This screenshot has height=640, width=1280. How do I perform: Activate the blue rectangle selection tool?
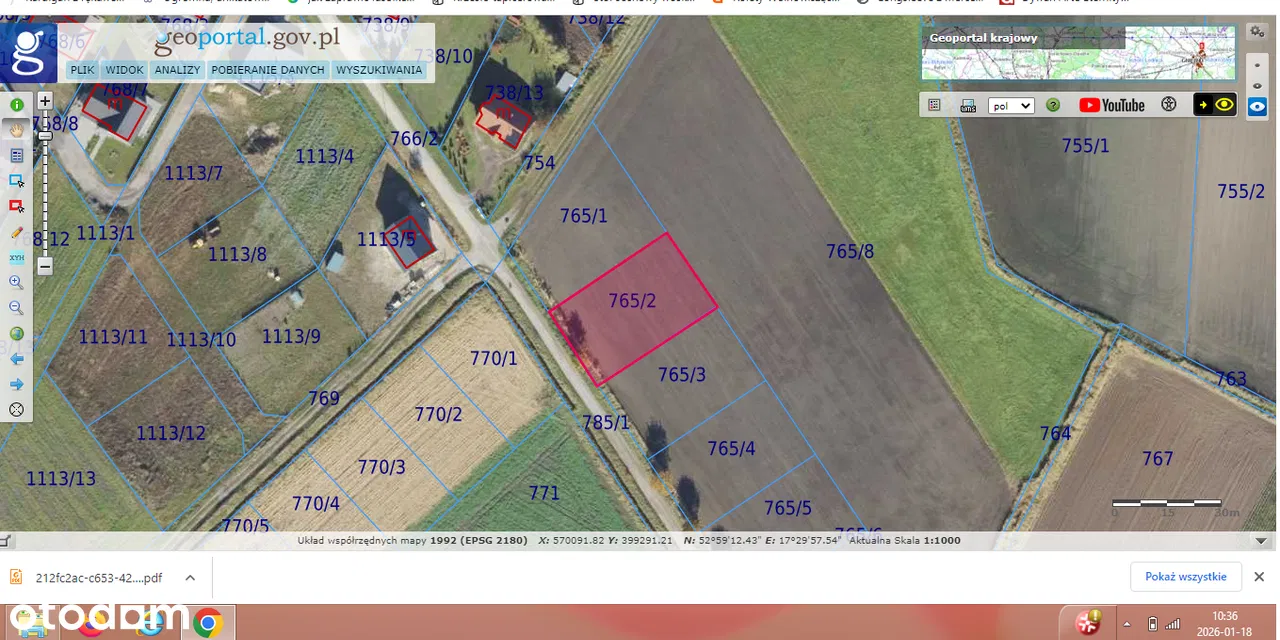click(17, 181)
